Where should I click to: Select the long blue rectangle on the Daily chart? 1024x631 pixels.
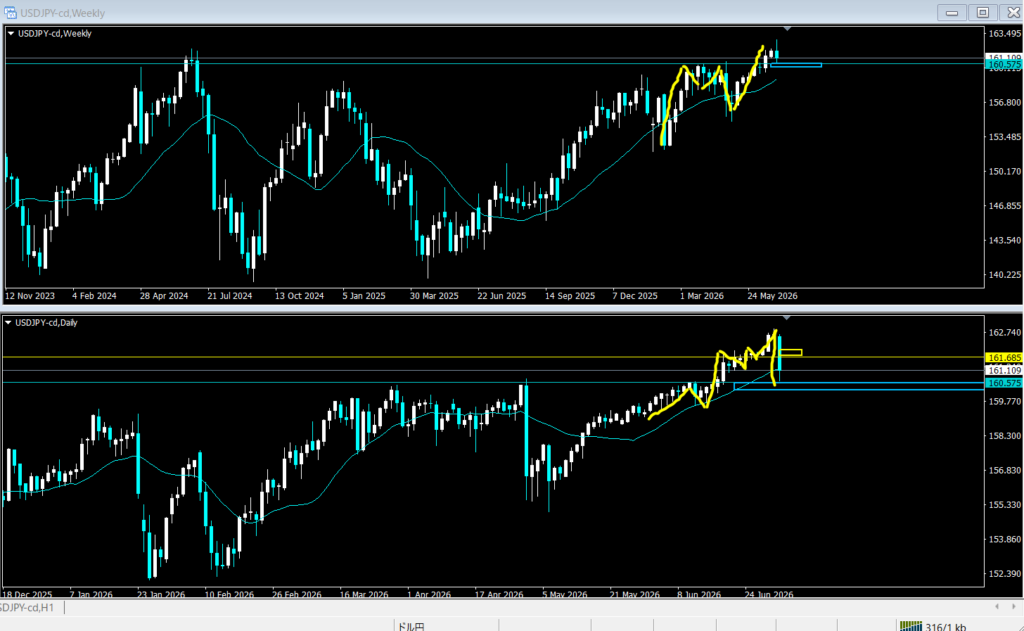859,386
